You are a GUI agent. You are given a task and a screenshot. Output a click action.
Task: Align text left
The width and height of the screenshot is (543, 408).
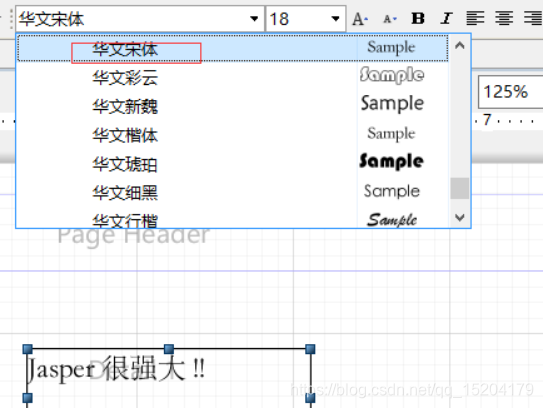[475, 18]
